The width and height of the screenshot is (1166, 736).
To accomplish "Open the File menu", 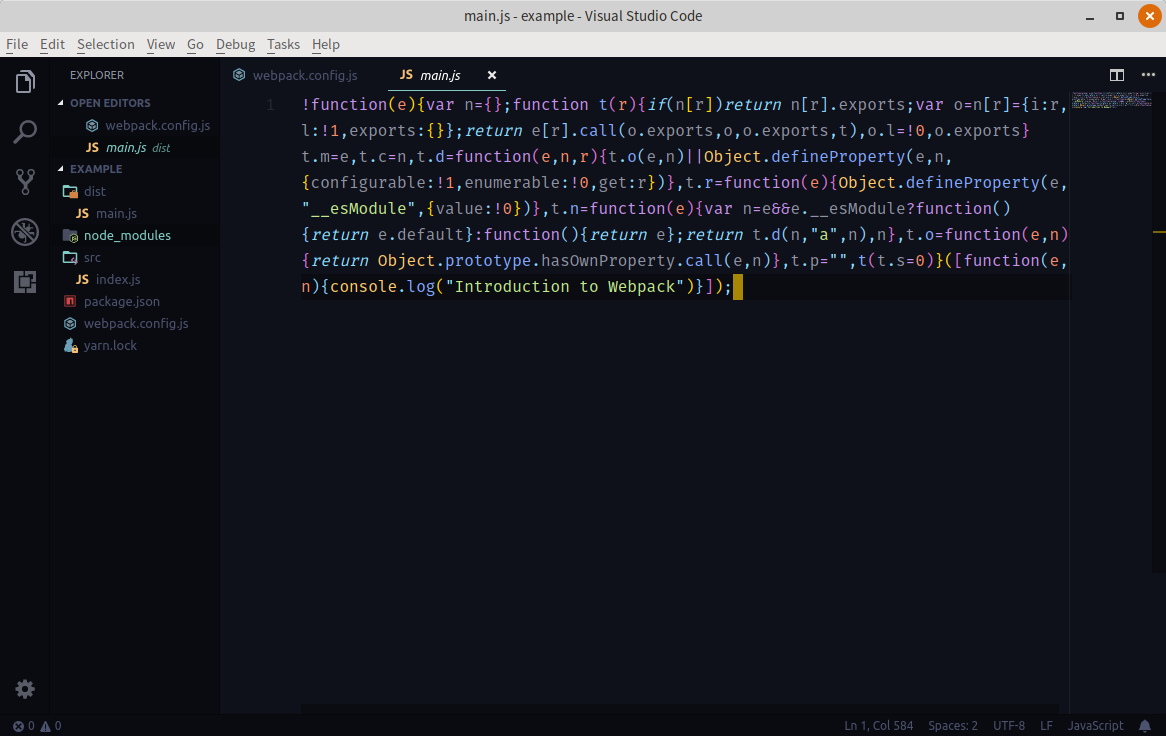I will click(x=17, y=44).
